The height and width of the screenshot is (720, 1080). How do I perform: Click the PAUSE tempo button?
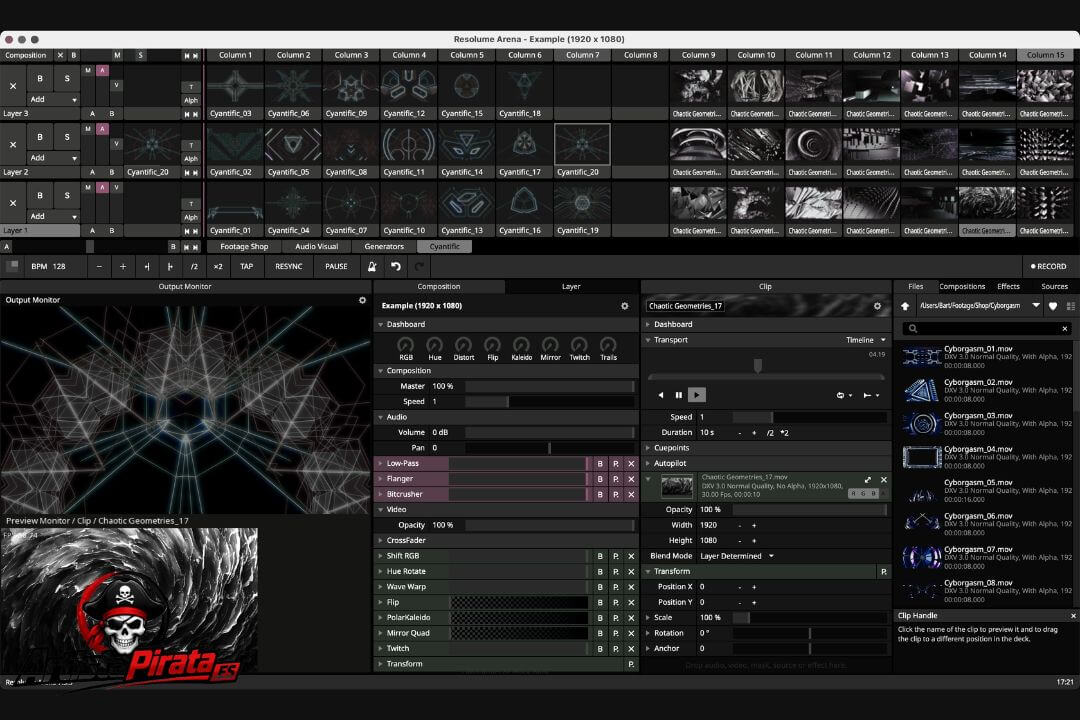click(336, 267)
